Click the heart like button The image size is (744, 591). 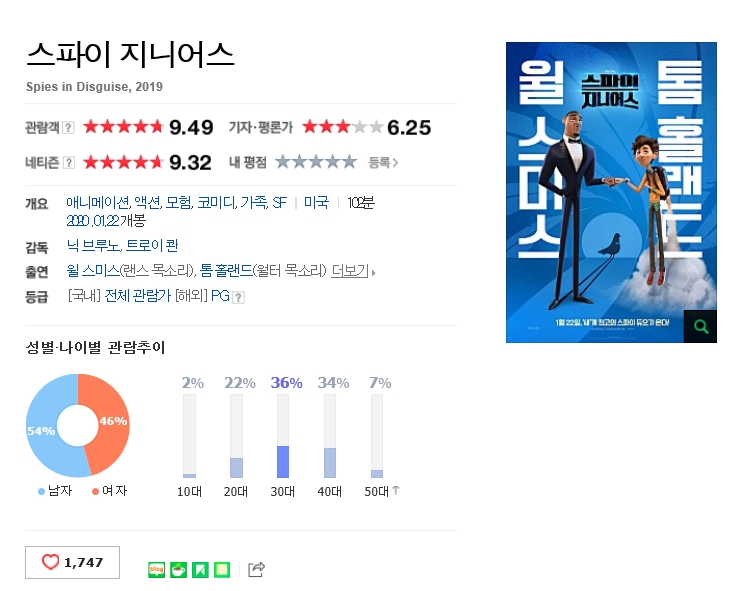(72, 562)
